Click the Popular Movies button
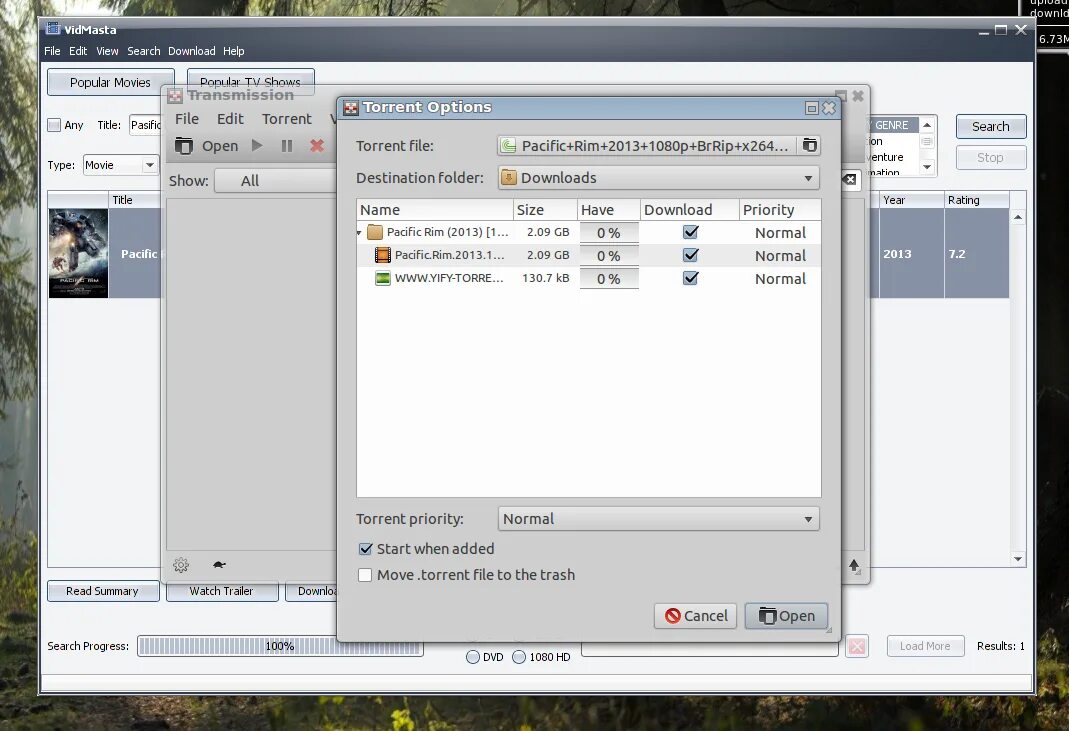 [x=110, y=83]
